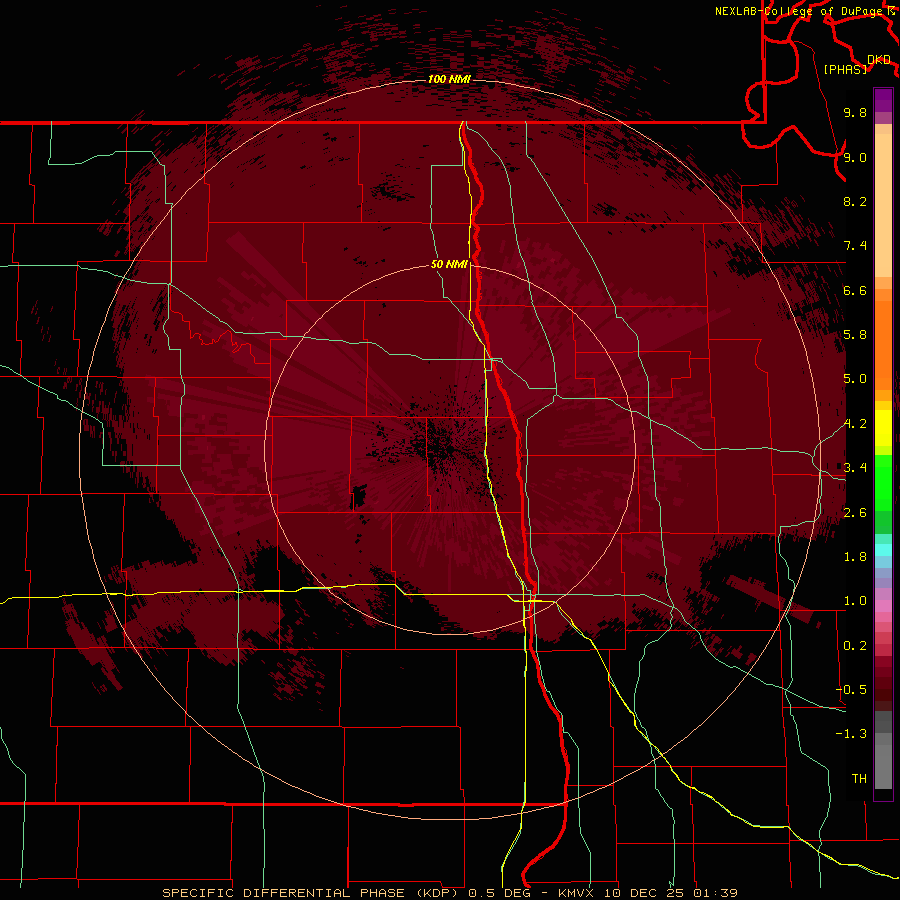Image resolution: width=900 pixels, height=900 pixels.
Task: Click the KMVX station identifier
Action: coord(575,893)
